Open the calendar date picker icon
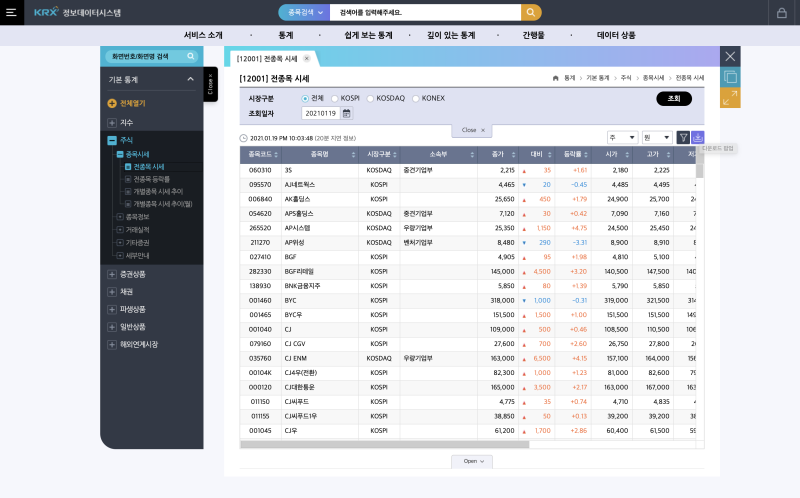800x498 pixels. pyautogui.click(x=346, y=113)
